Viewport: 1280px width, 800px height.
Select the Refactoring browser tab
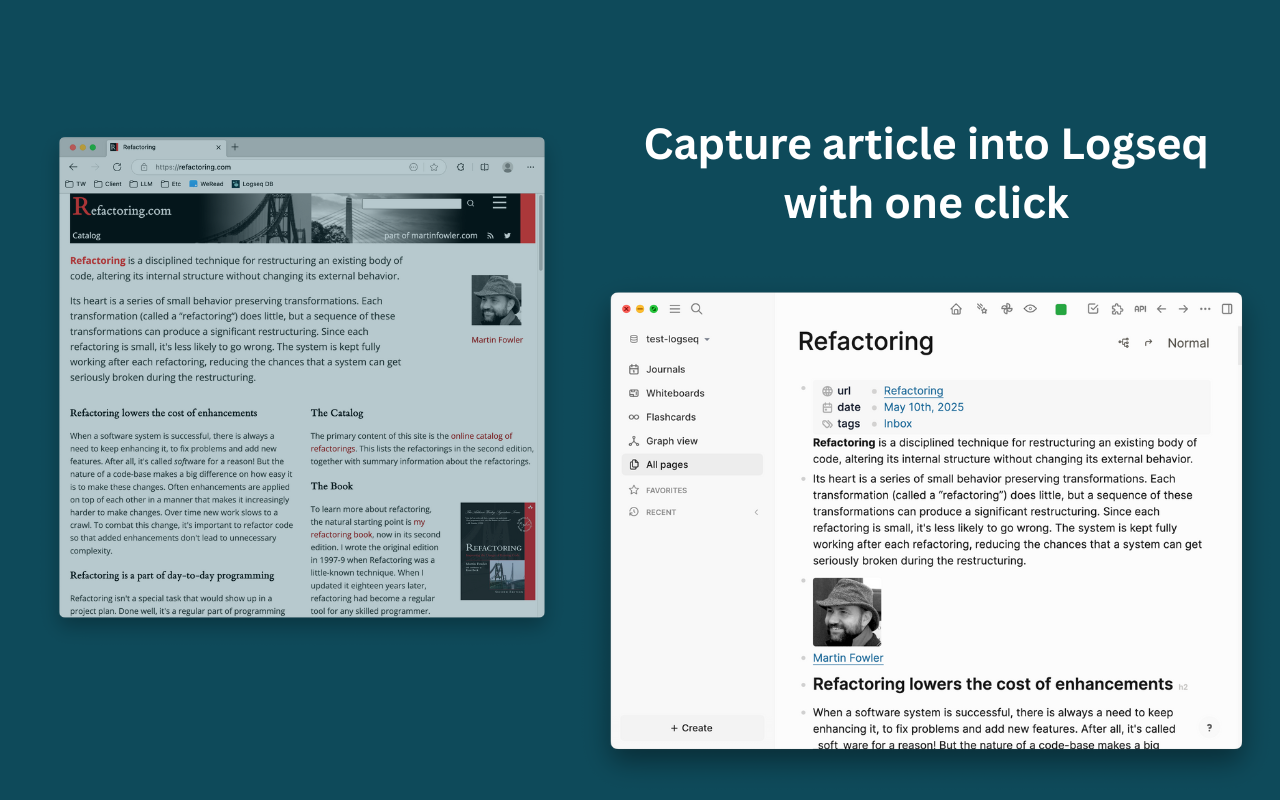click(165, 147)
